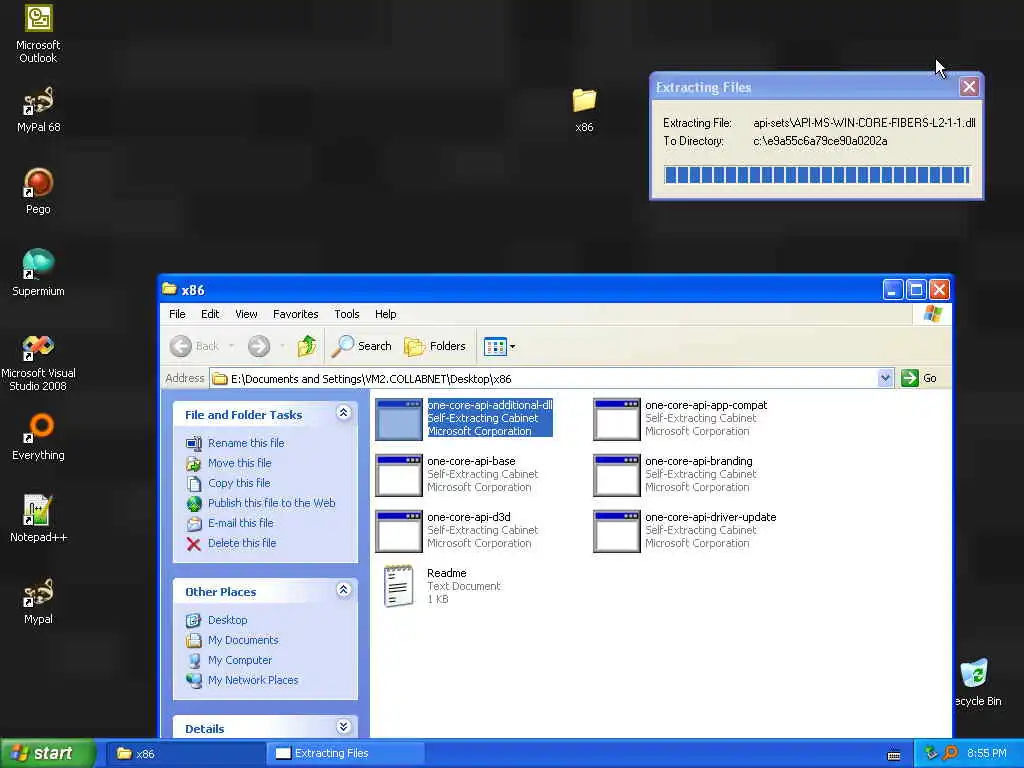Open the Help menu
Image resolution: width=1024 pixels, height=768 pixels.
tap(385, 314)
